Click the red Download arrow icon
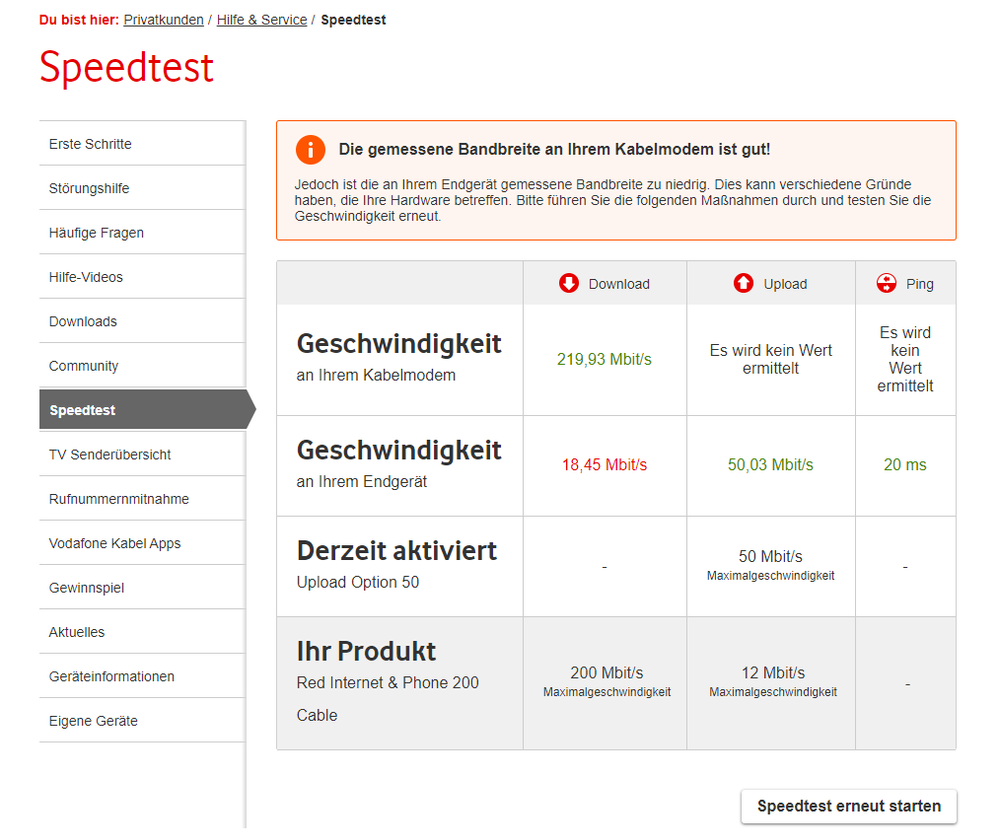The image size is (999, 839). point(569,284)
